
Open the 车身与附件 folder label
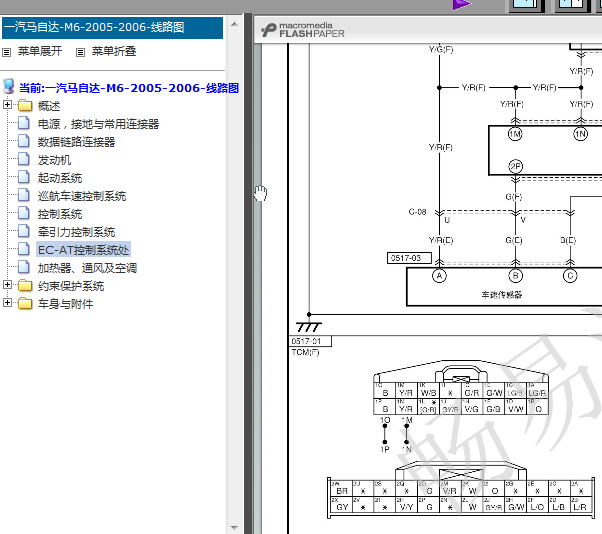pos(65,304)
